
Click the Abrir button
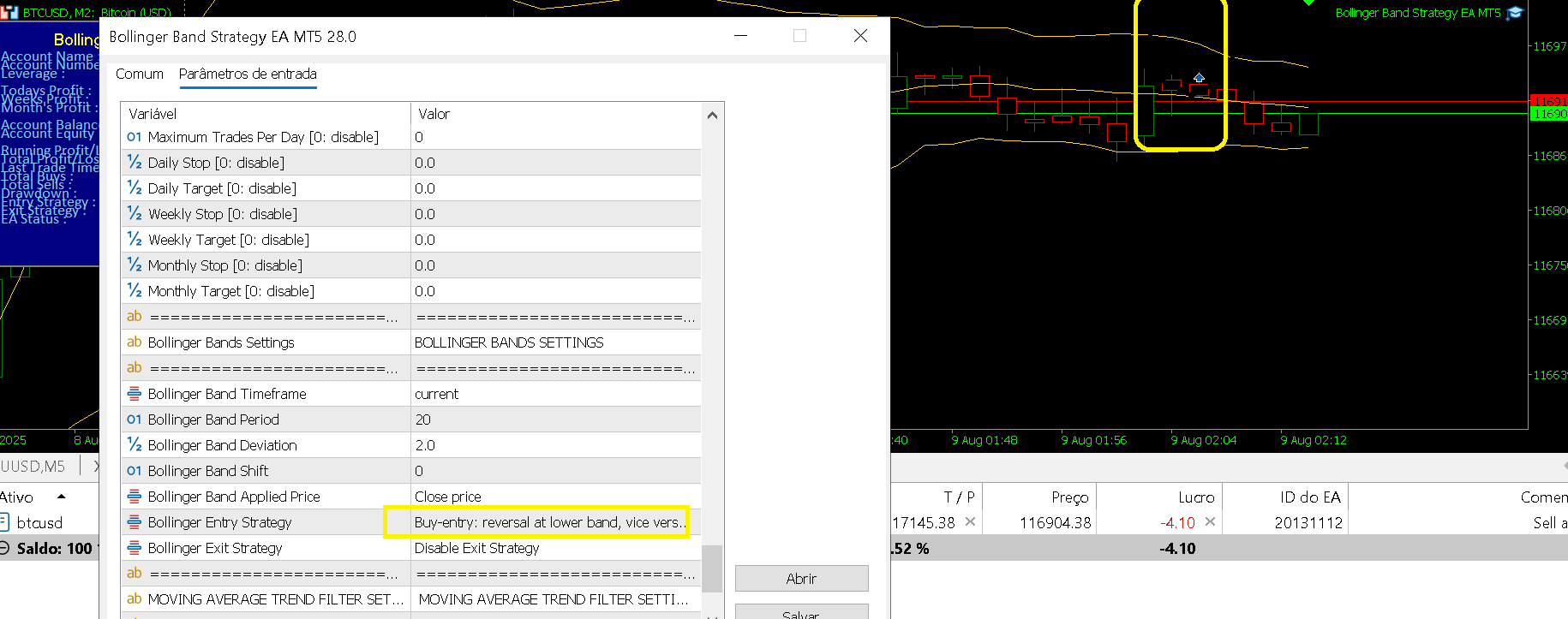(x=801, y=579)
